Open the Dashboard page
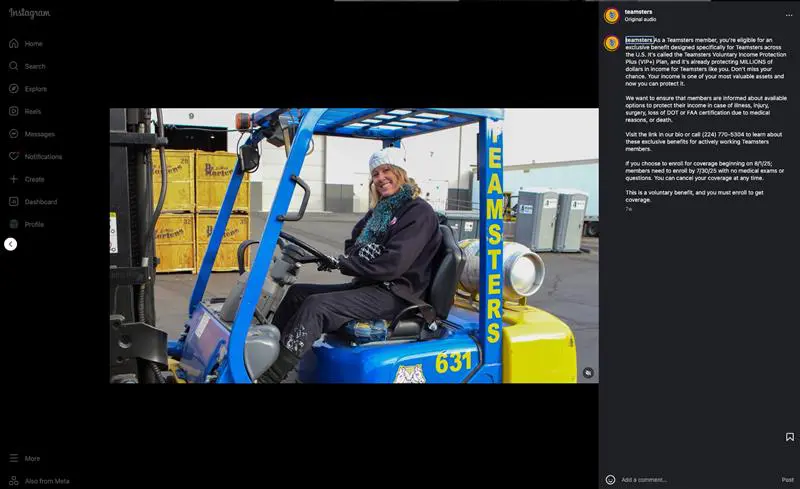This screenshot has width=800, height=489. click(x=14, y=202)
